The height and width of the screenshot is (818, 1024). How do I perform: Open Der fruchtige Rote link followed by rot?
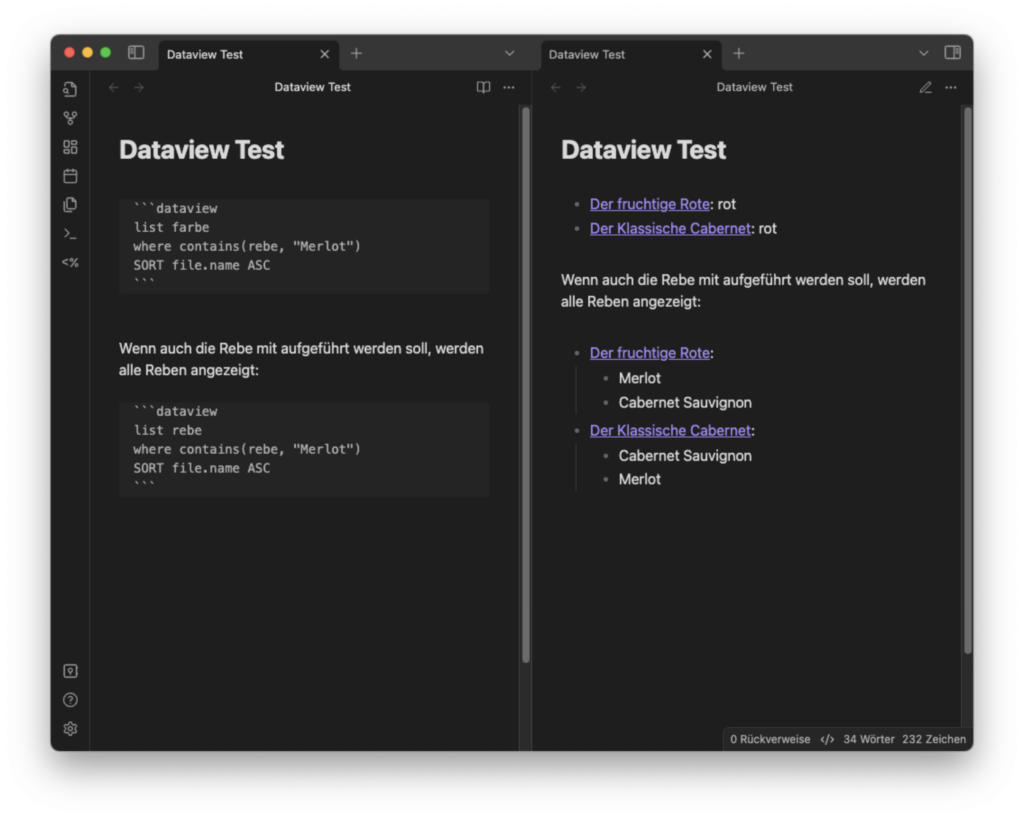pos(650,204)
